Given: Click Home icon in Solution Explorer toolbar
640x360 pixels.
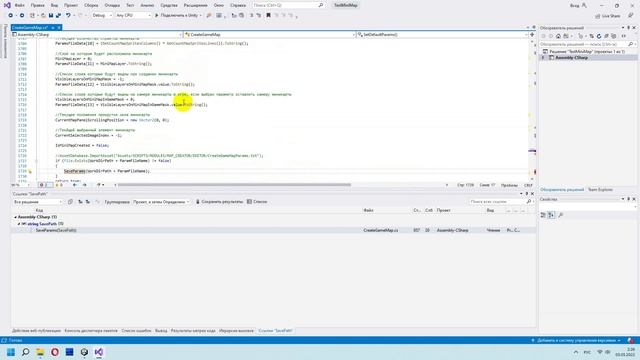Looking at the screenshot, I should point(558,36).
